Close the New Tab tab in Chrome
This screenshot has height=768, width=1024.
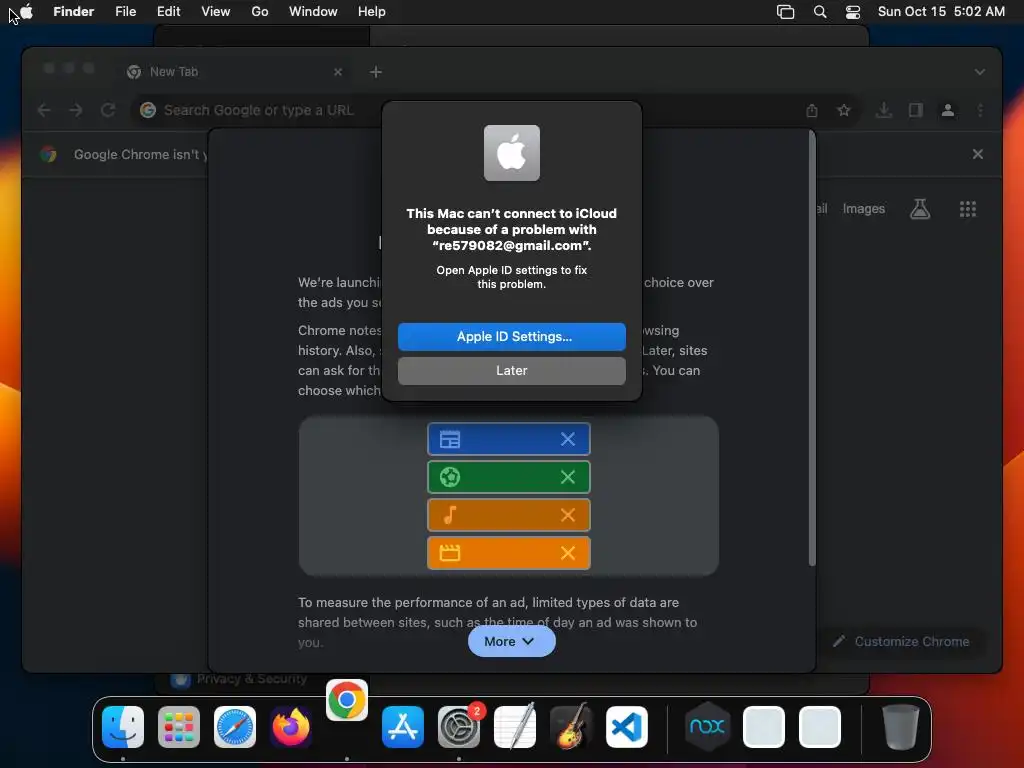click(338, 72)
